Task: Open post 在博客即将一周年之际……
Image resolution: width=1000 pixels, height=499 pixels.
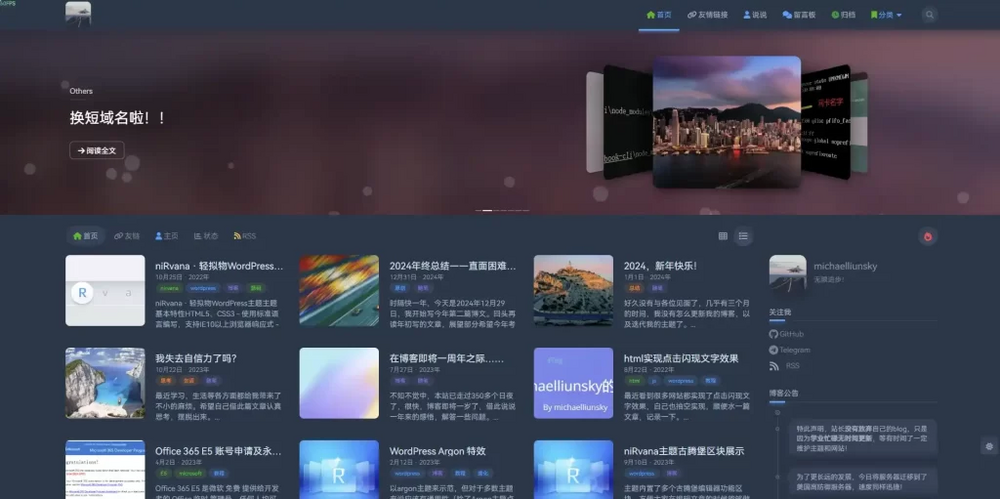Action: (446, 359)
